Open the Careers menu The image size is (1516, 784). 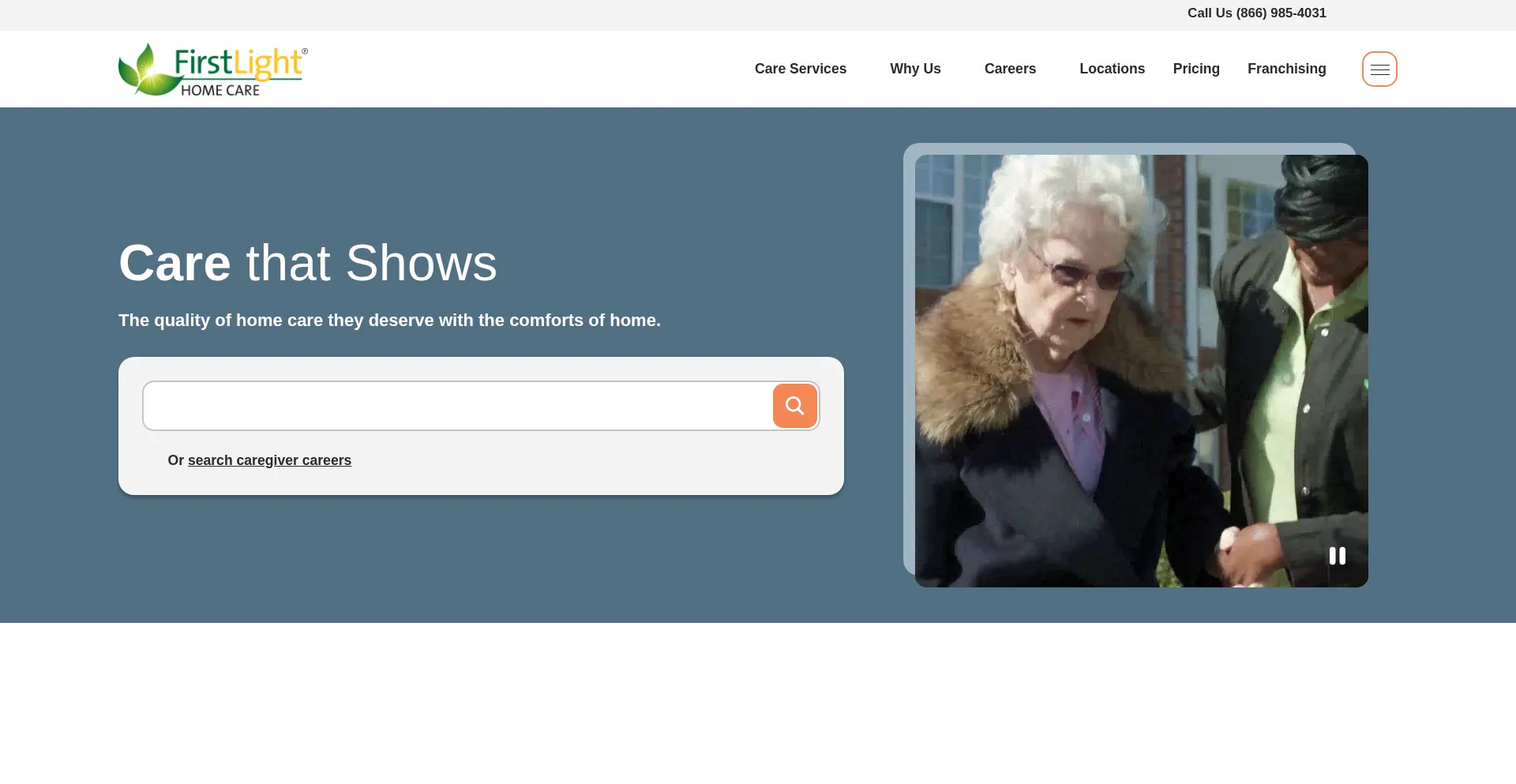[1010, 69]
